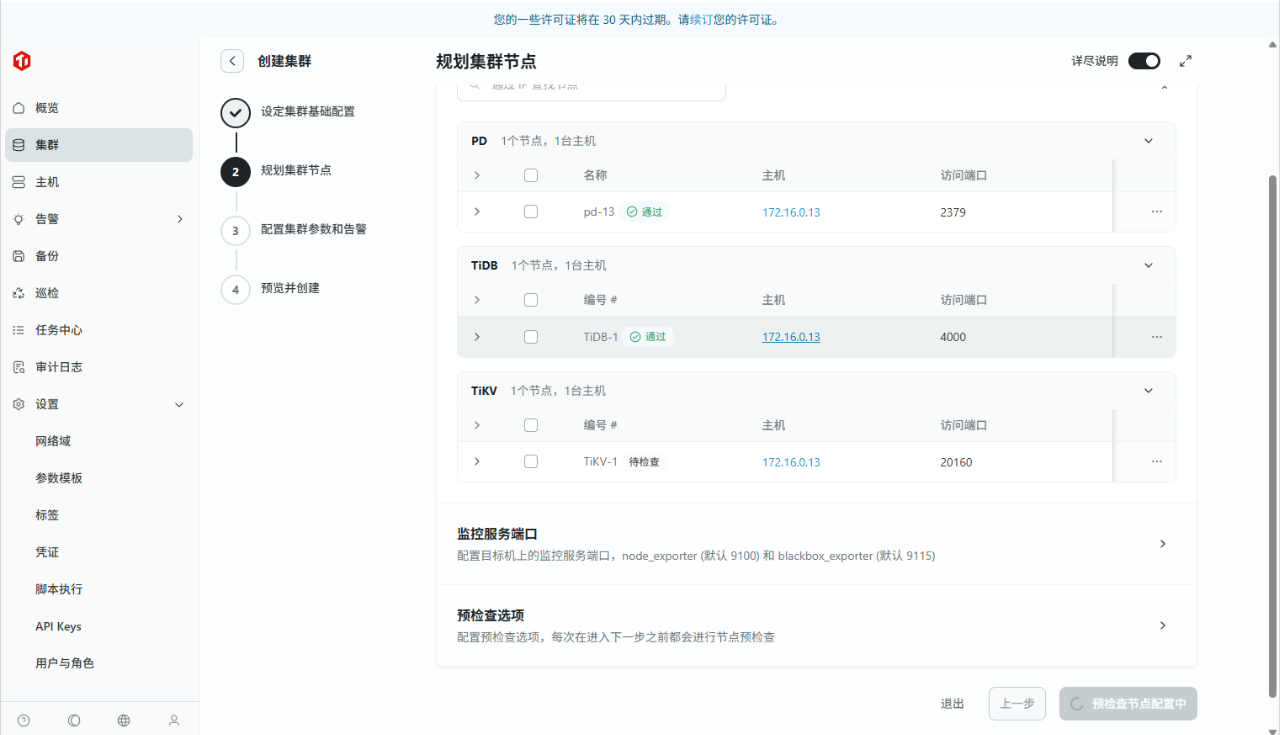Open the more actions menu for TiDB-1

coord(1157,337)
